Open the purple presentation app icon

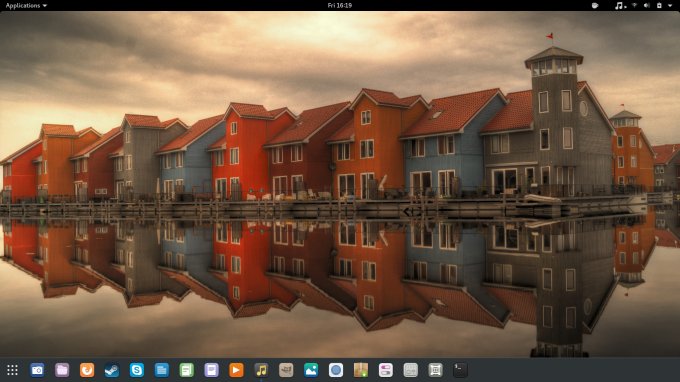point(211,370)
